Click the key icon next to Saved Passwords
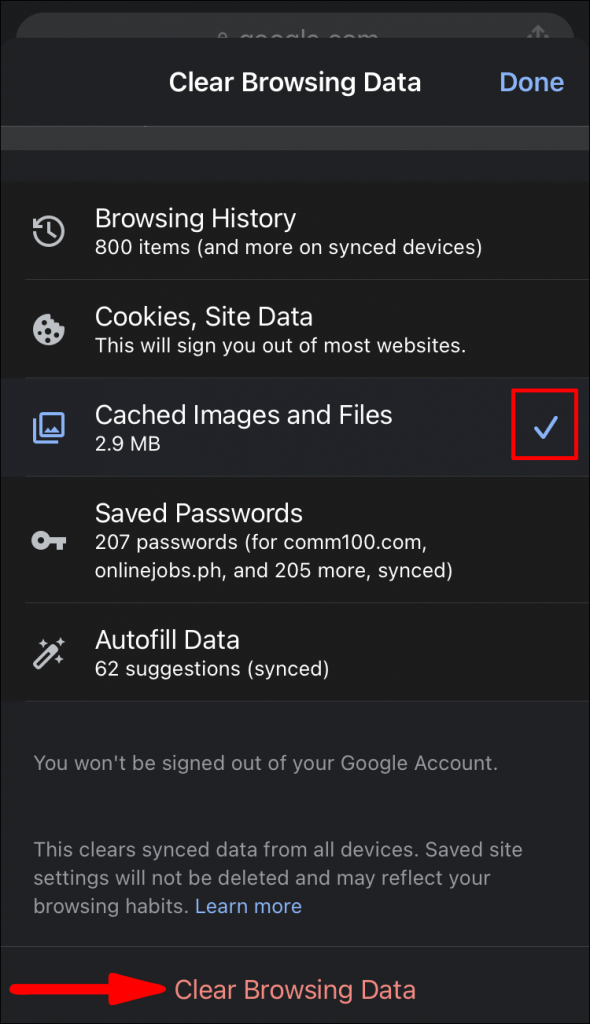The width and height of the screenshot is (590, 1024). pos(48,539)
